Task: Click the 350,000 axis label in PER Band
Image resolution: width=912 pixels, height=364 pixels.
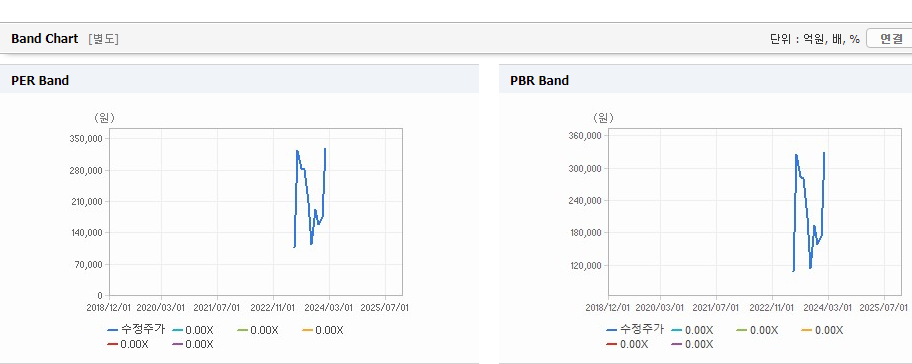Action: click(86, 138)
